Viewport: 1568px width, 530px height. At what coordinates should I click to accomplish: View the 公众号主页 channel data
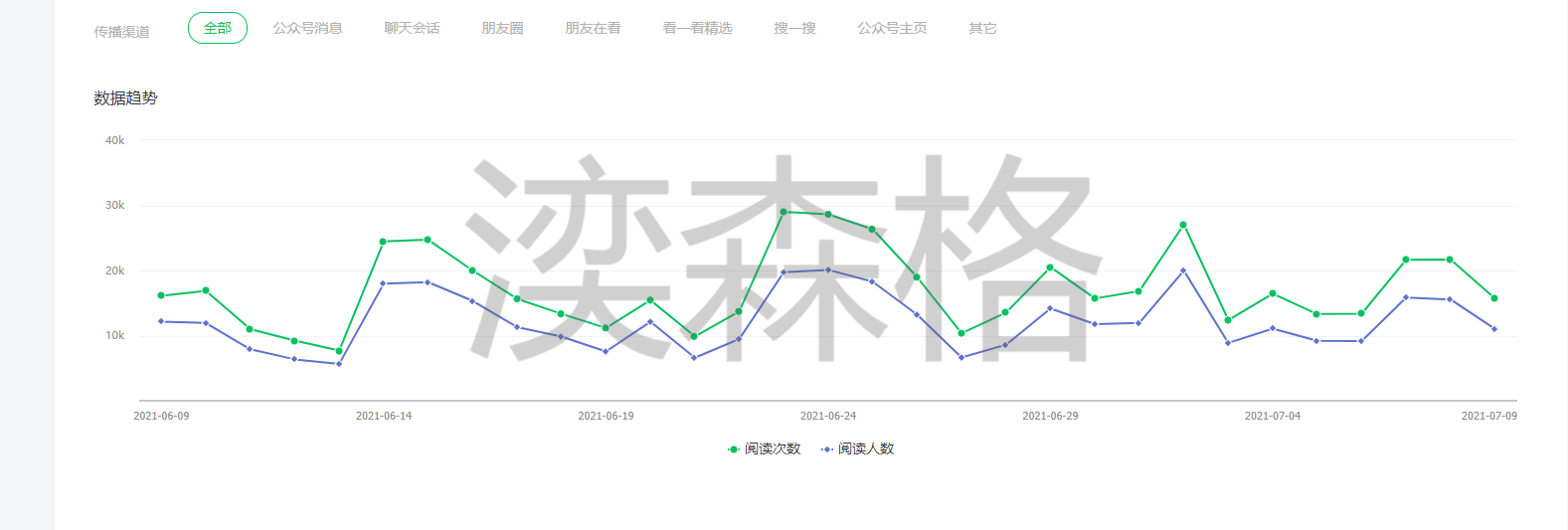[892, 29]
